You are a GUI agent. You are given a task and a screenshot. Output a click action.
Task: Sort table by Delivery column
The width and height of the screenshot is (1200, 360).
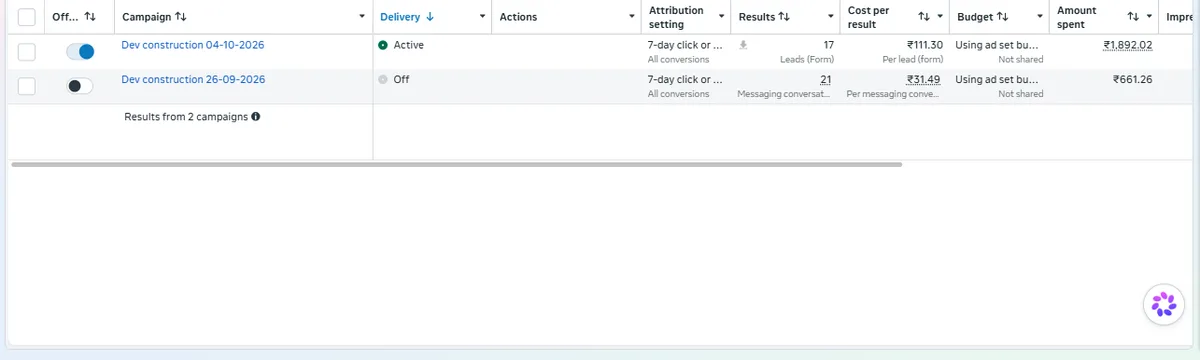[x=407, y=17]
